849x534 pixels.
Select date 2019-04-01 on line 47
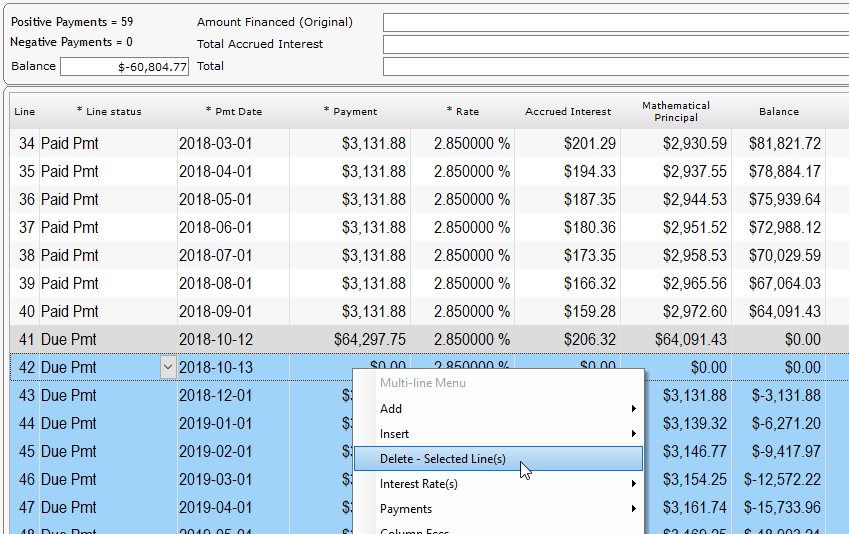click(x=233, y=507)
